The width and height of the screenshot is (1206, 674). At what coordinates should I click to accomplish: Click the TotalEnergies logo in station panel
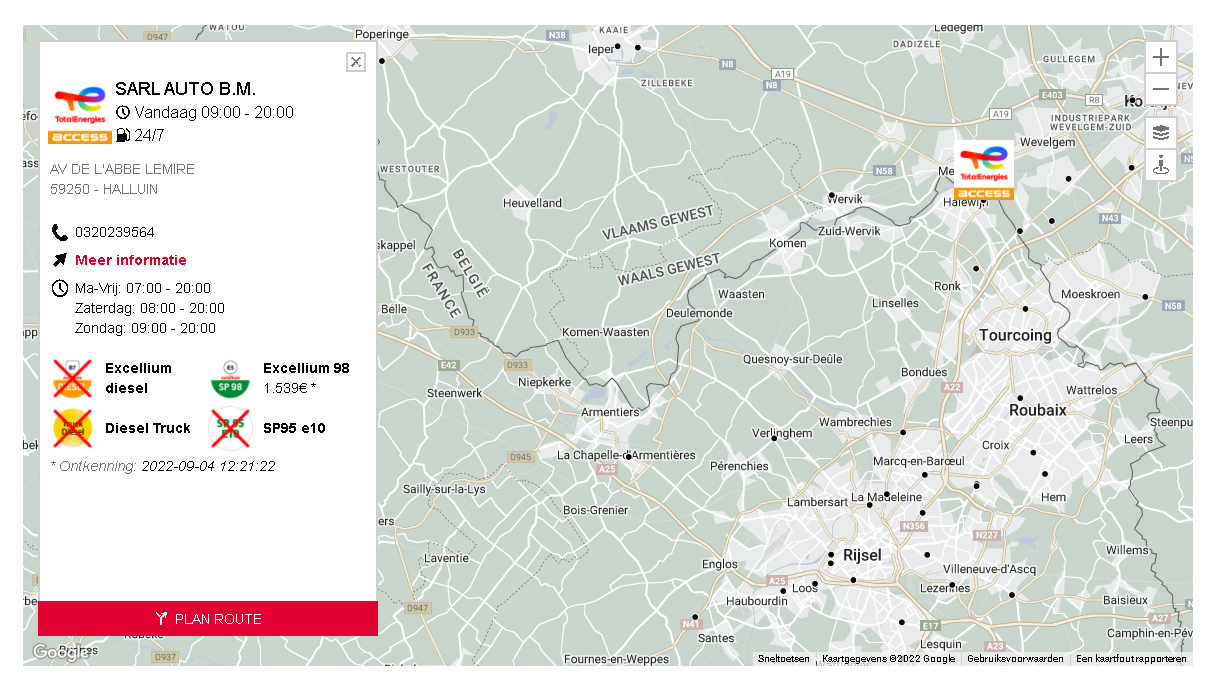pos(80,106)
